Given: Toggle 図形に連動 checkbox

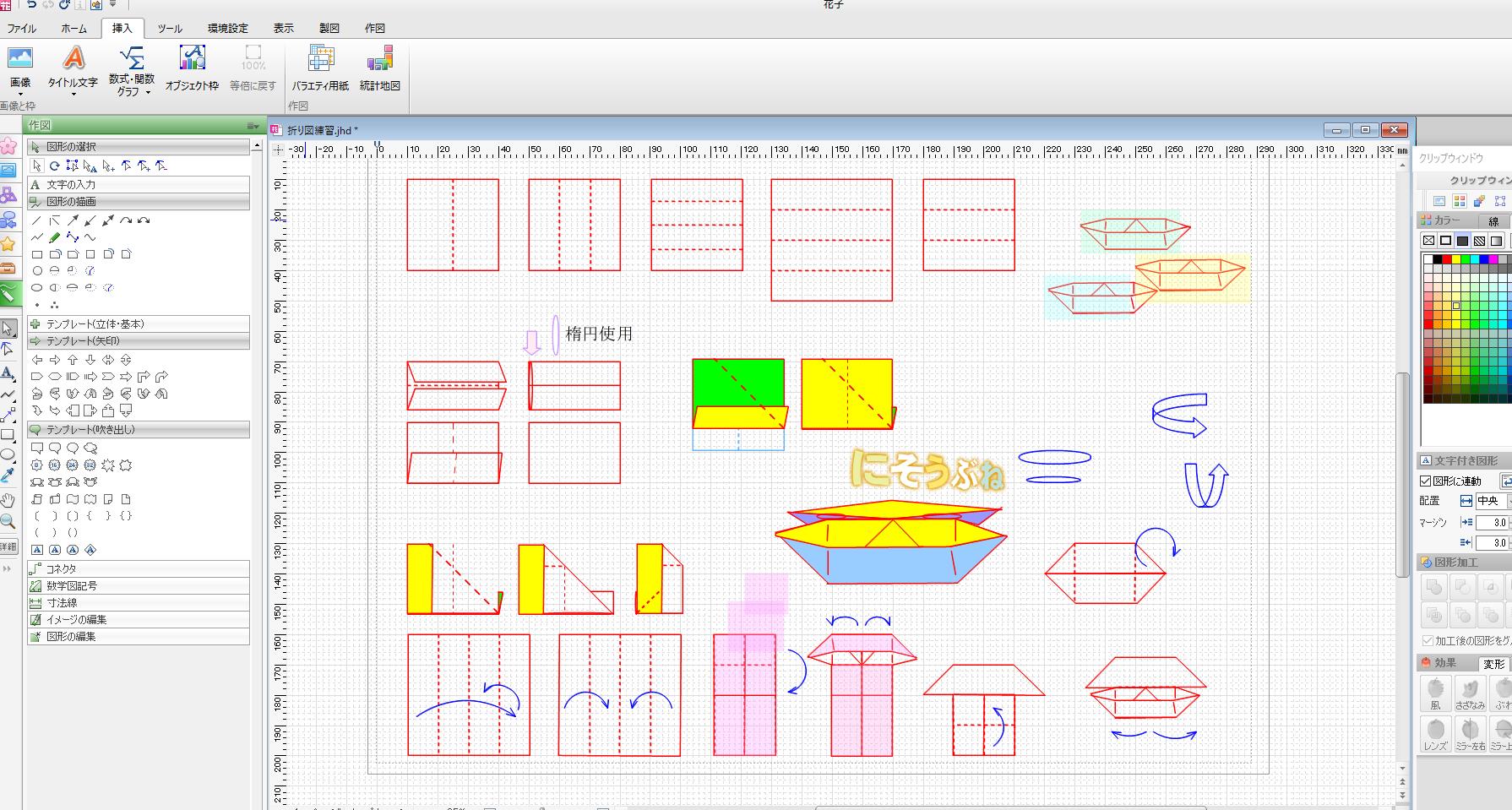Looking at the screenshot, I should (x=1426, y=481).
